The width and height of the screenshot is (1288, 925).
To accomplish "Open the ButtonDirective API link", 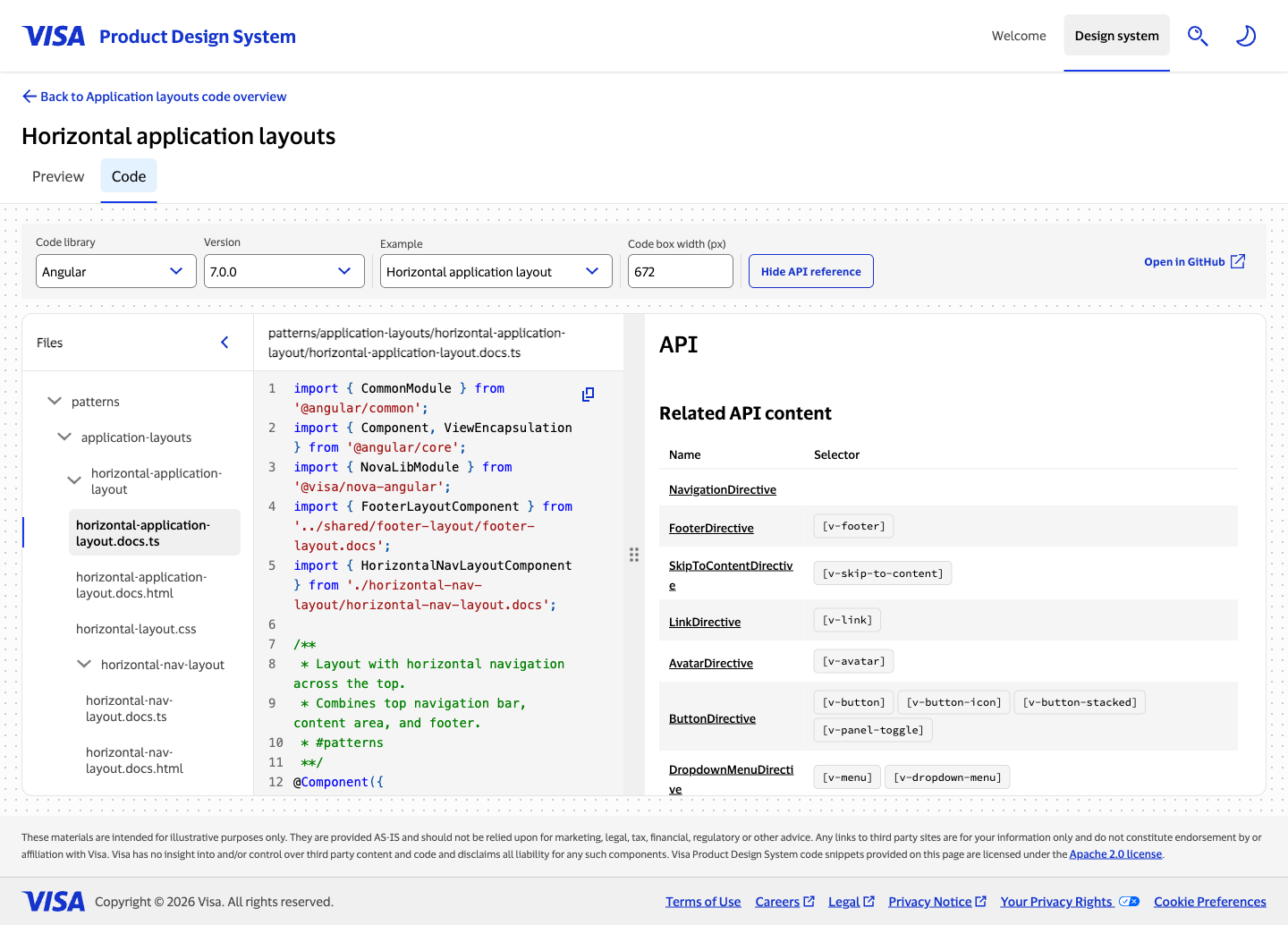I will (712, 718).
